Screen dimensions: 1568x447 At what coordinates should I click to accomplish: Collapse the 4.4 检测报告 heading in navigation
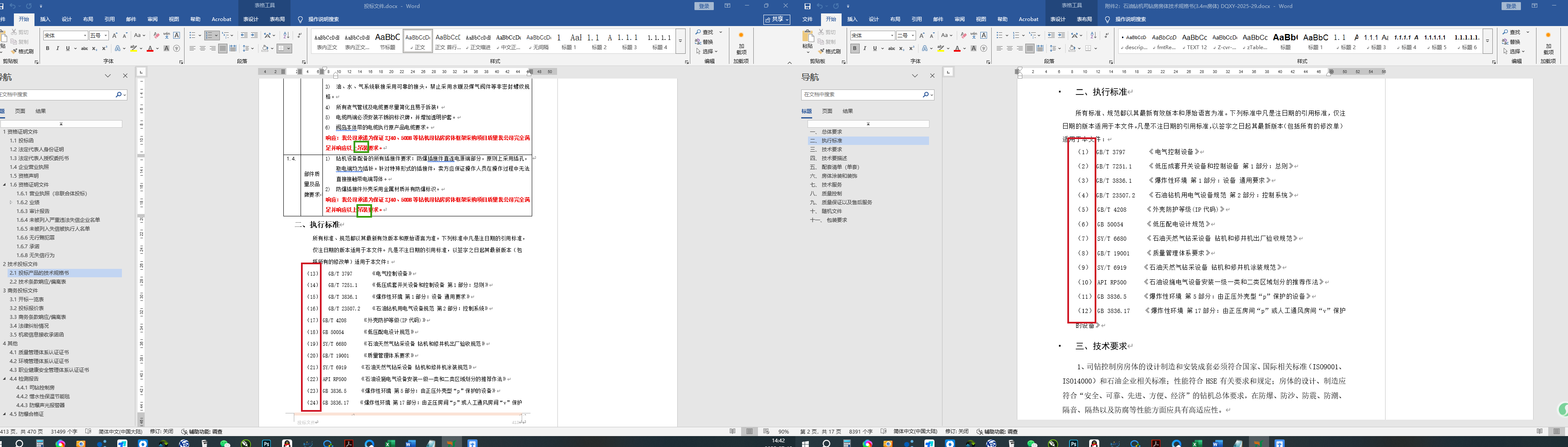tap(5, 379)
